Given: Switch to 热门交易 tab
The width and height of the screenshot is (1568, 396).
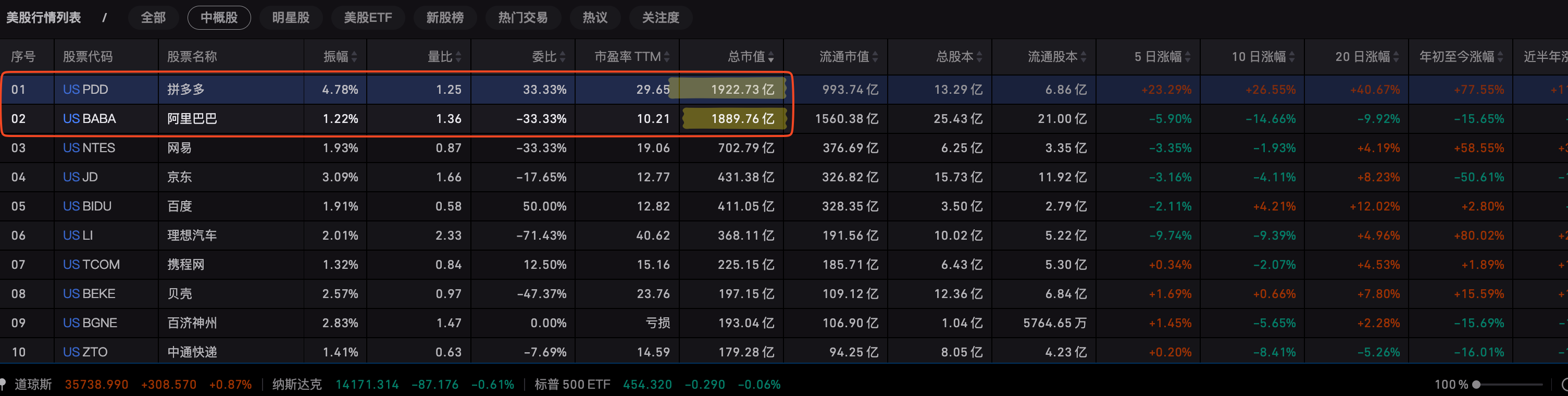Looking at the screenshot, I should pos(522,18).
